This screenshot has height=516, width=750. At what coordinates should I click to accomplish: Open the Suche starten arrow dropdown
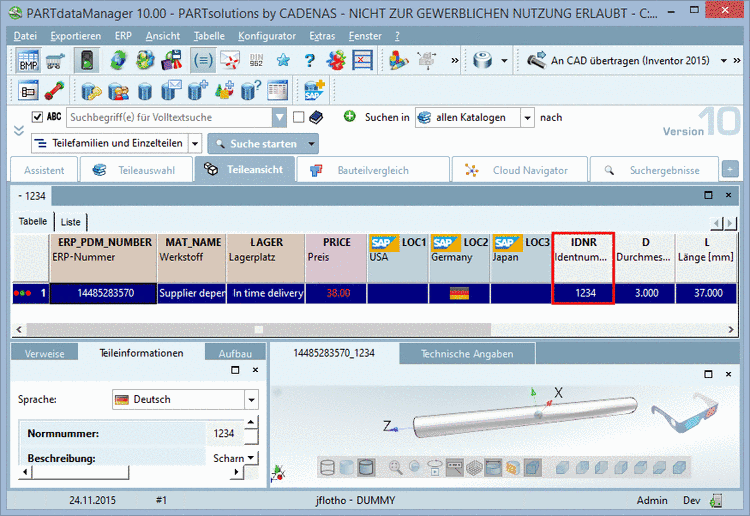click(312, 143)
